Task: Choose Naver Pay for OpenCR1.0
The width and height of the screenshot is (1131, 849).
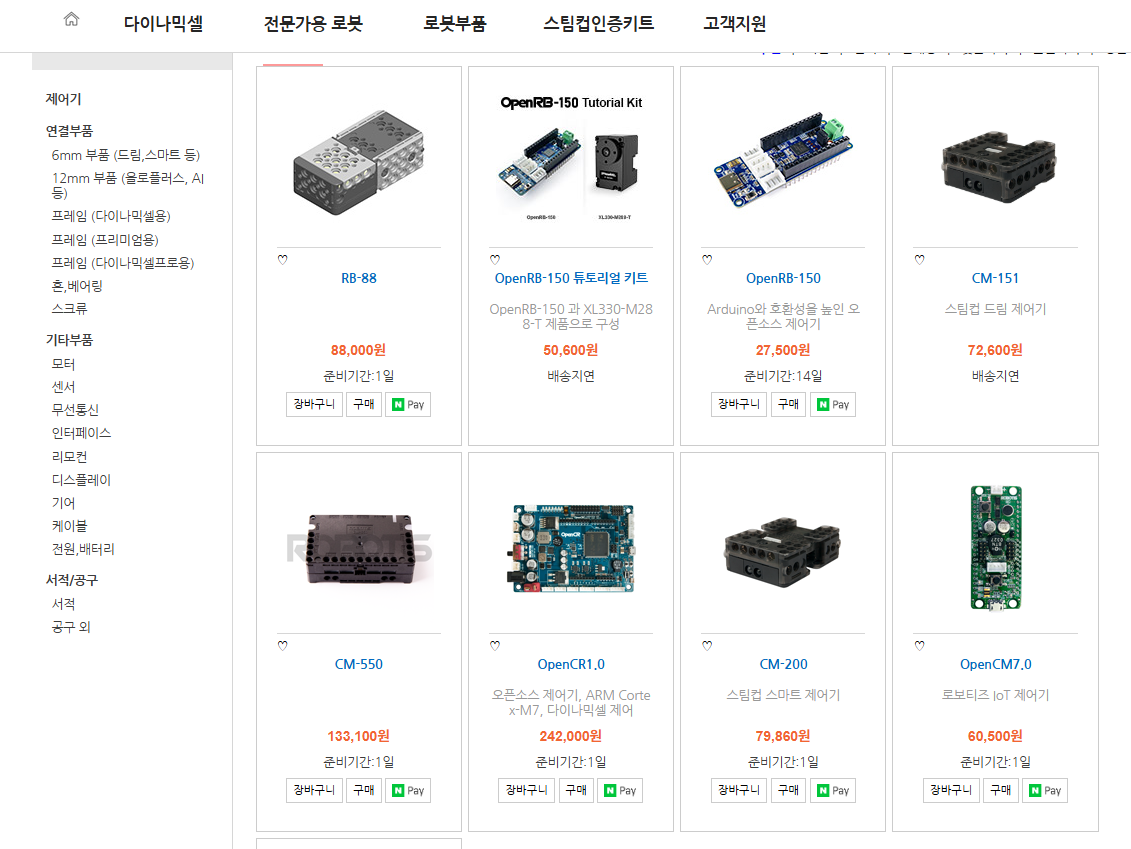Action: [620, 791]
